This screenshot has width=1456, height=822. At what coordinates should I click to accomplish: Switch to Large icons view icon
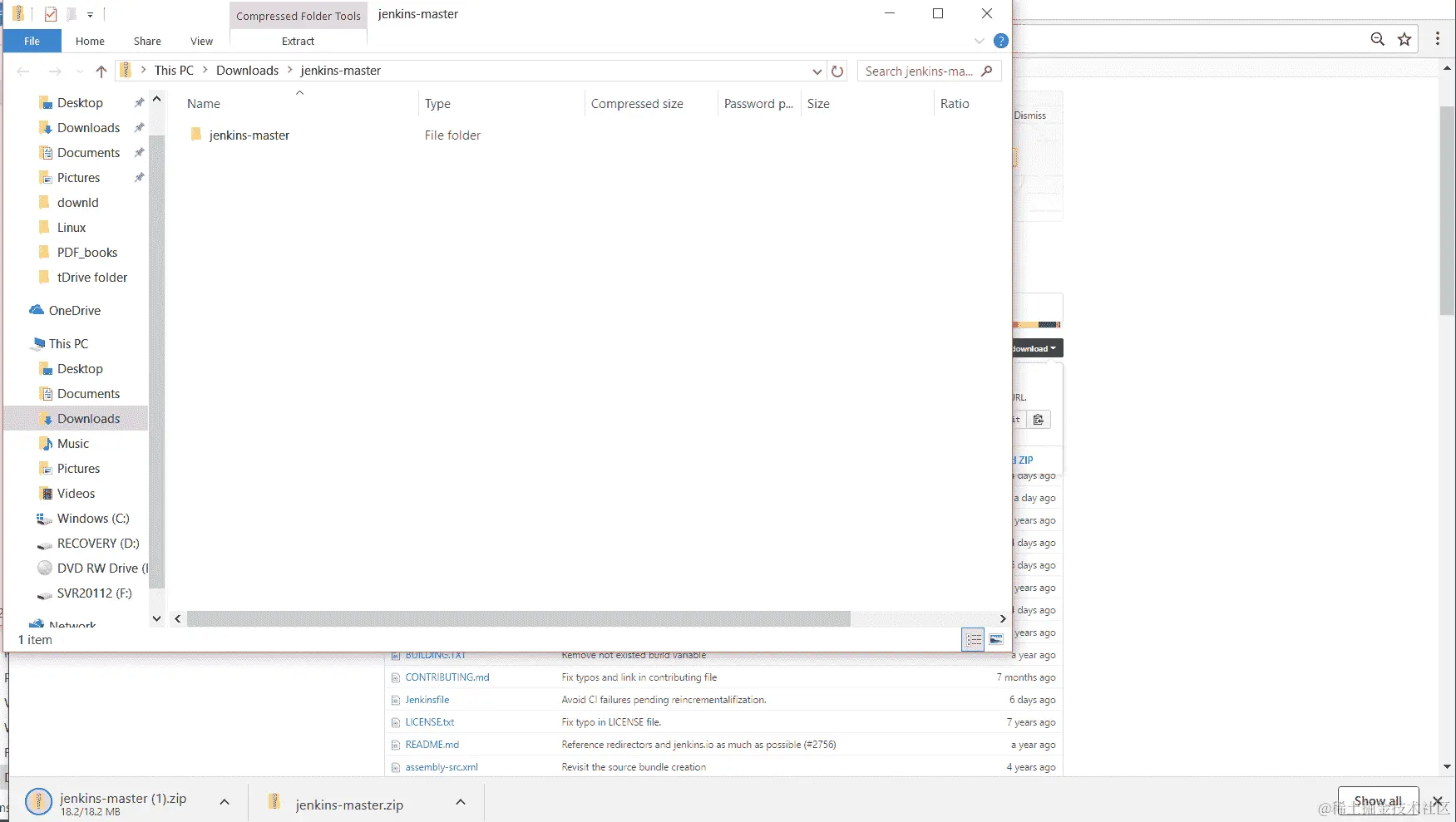click(x=996, y=640)
